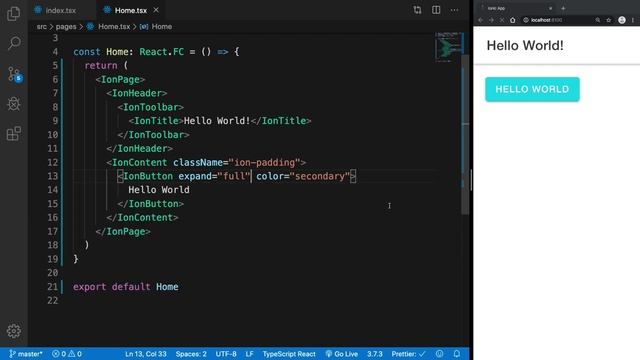
Task: Click the browser zoom magnifier icon
Action: coord(598,20)
